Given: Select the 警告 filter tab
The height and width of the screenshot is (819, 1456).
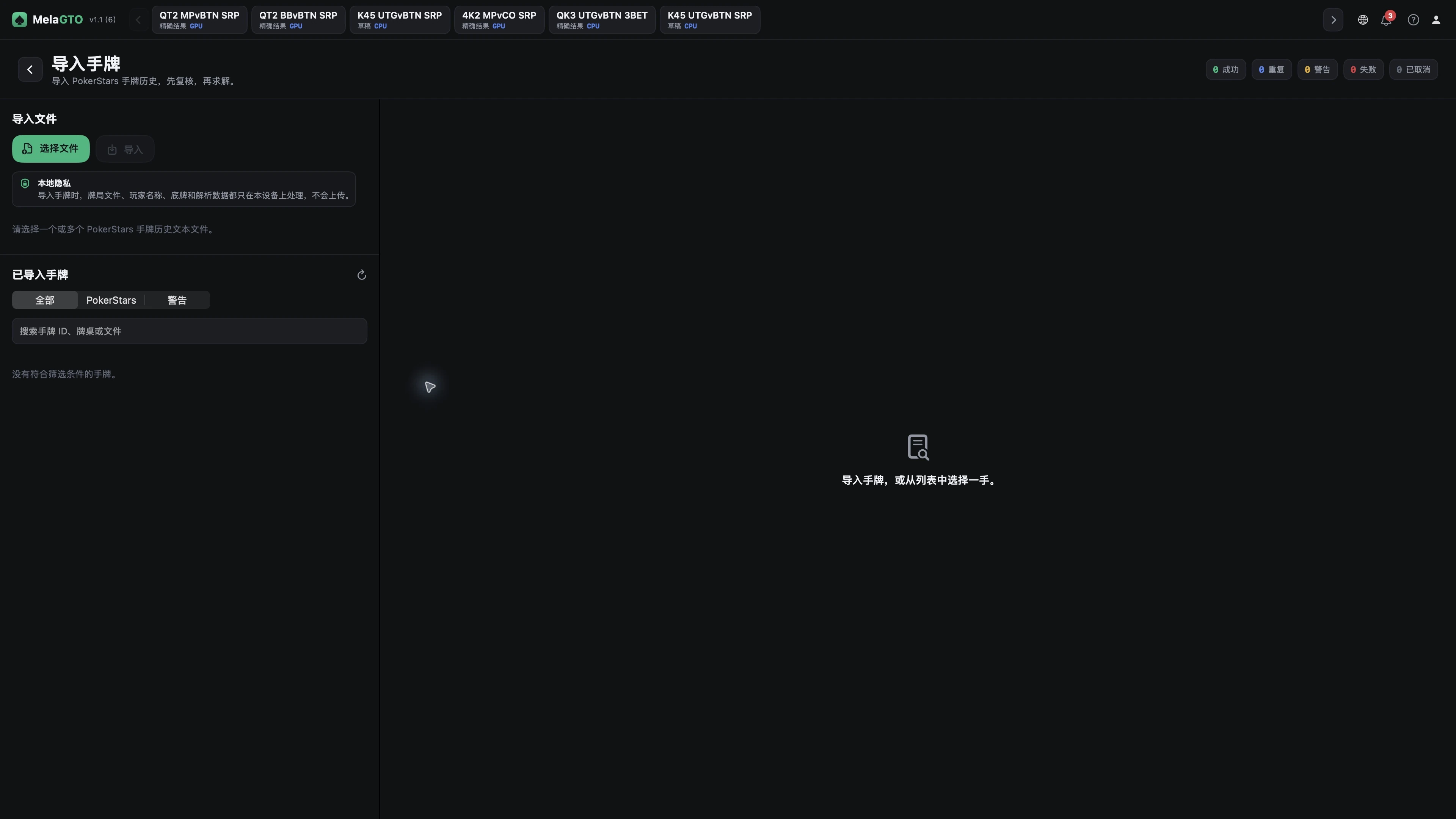Looking at the screenshot, I should pos(177,300).
